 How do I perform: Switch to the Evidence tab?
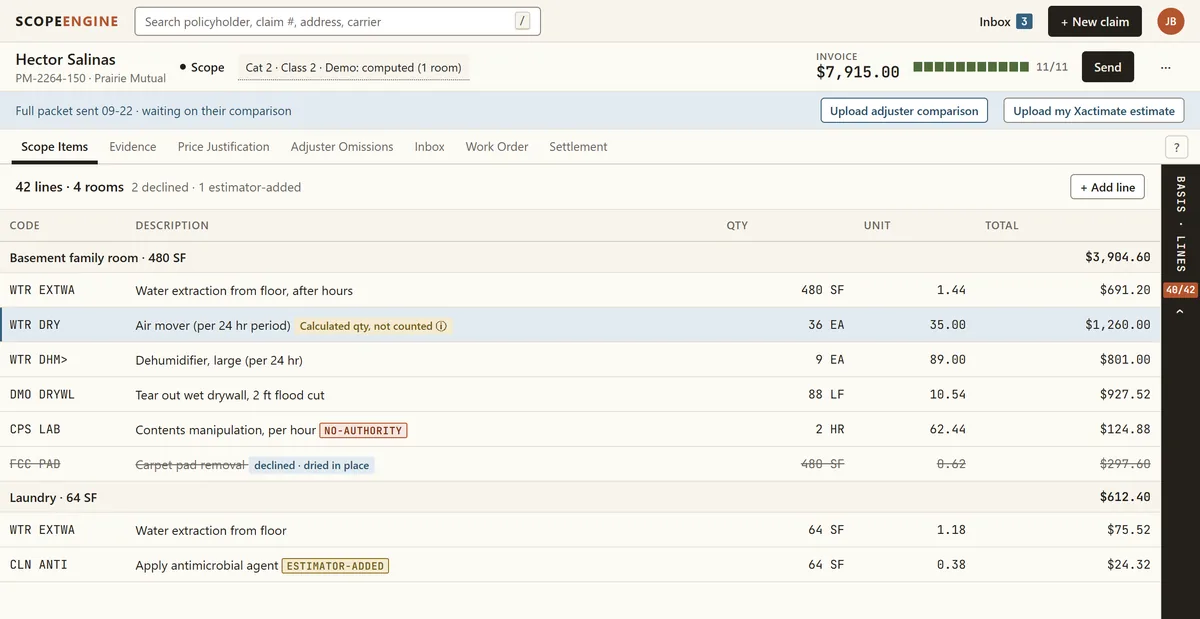tap(133, 147)
